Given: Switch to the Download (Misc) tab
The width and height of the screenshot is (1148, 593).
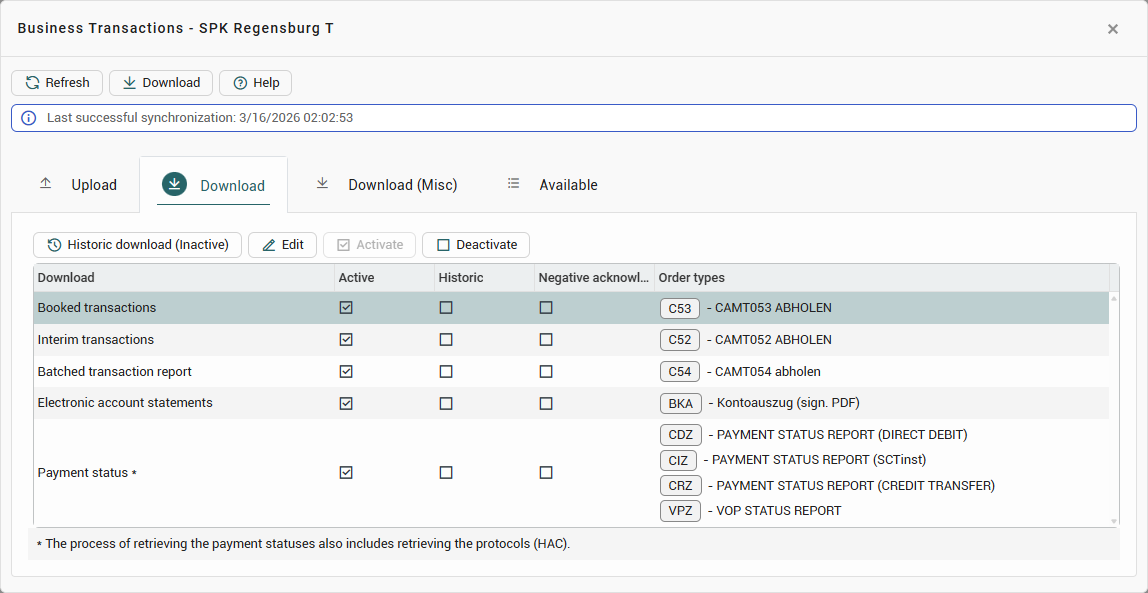Looking at the screenshot, I should [x=402, y=185].
